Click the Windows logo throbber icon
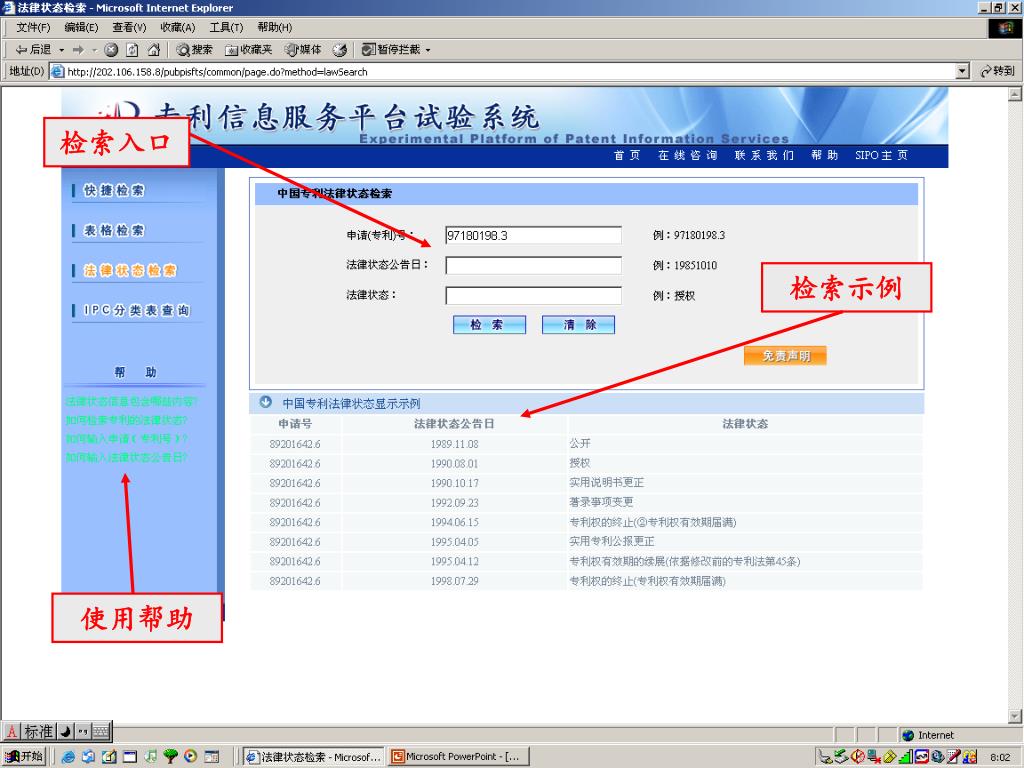The width and height of the screenshot is (1024, 768). pyautogui.click(x=1006, y=28)
